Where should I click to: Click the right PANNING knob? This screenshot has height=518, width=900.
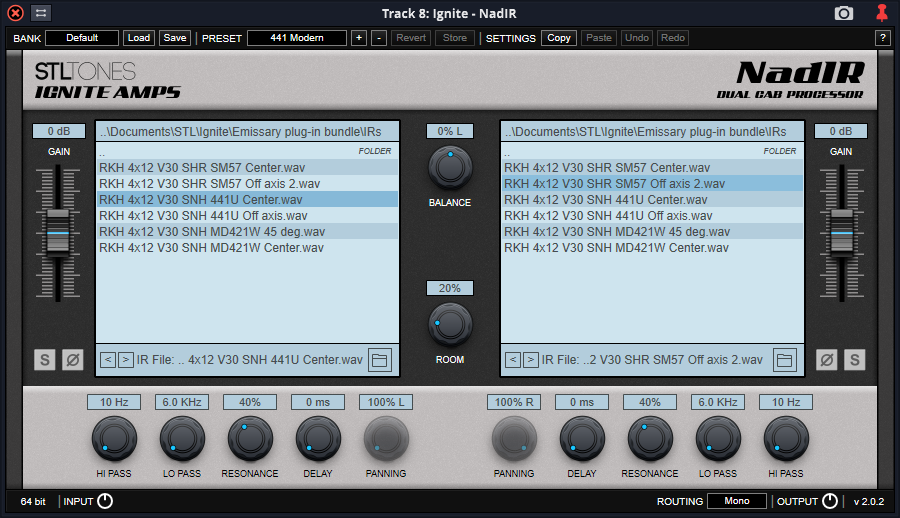coord(514,439)
